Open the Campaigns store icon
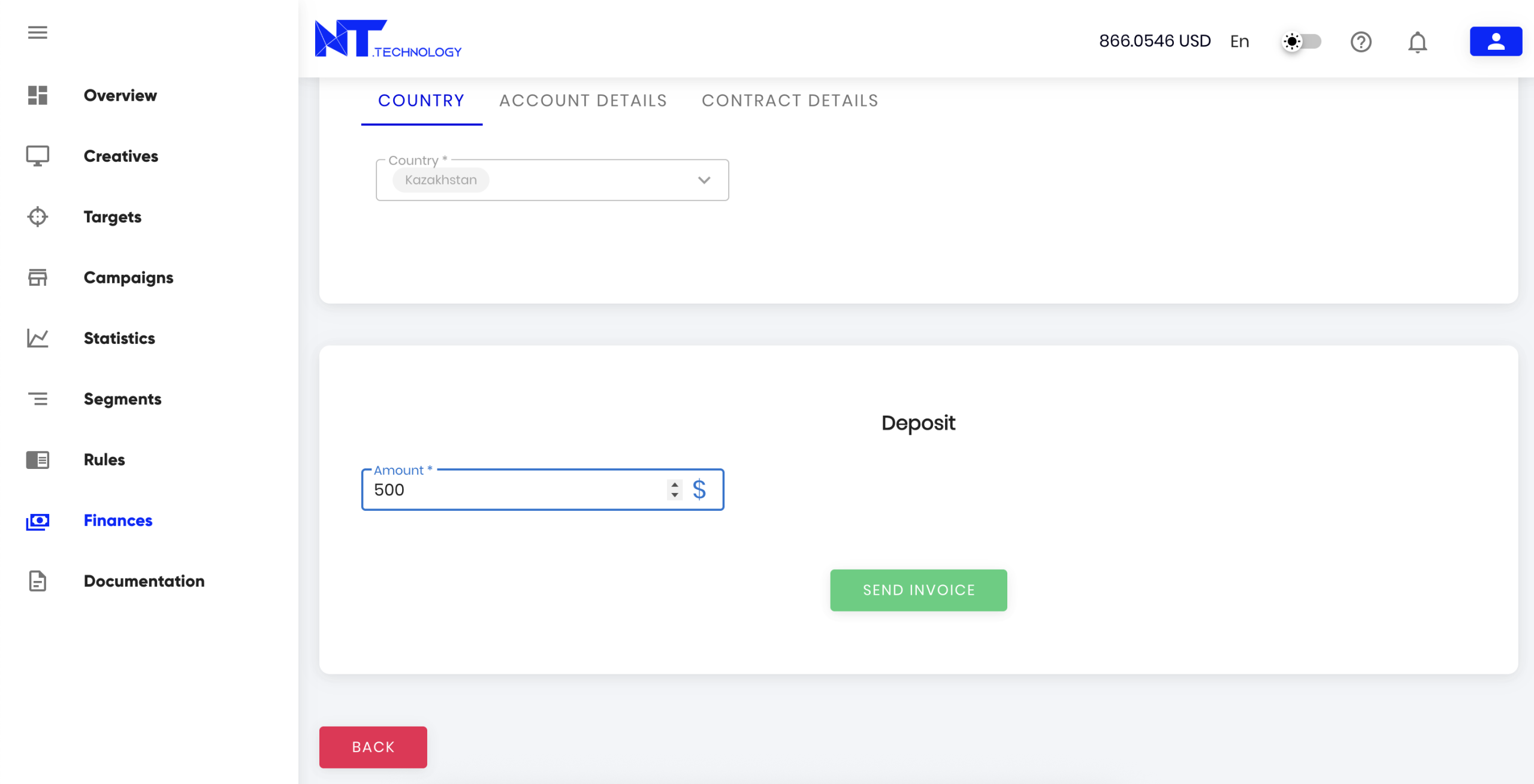1534x784 pixels. (37, 277)
